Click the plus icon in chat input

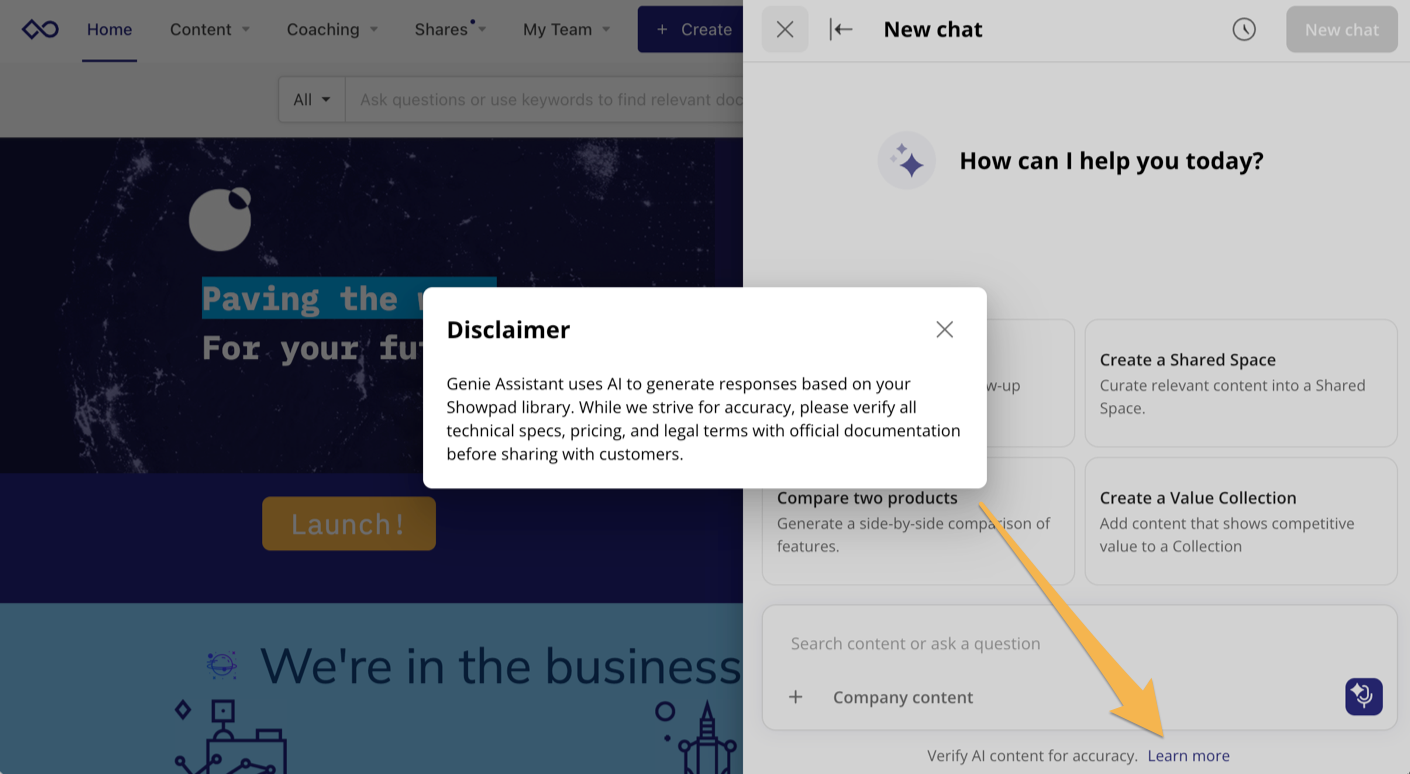click(796, 697)
